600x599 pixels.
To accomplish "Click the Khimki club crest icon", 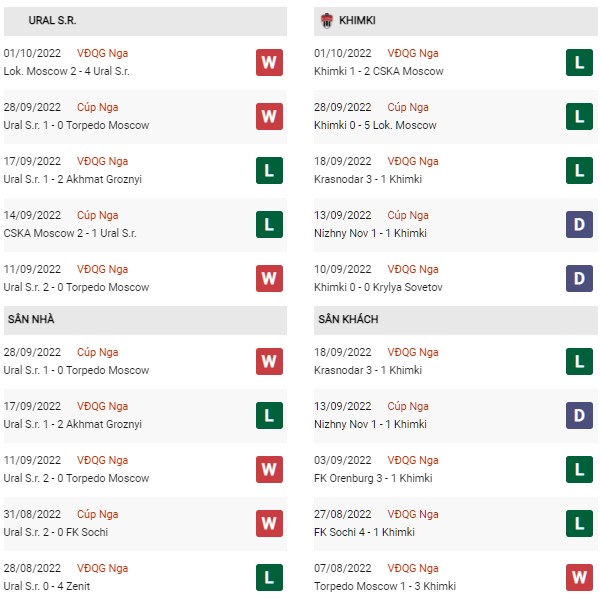I will tap(326, 21).
